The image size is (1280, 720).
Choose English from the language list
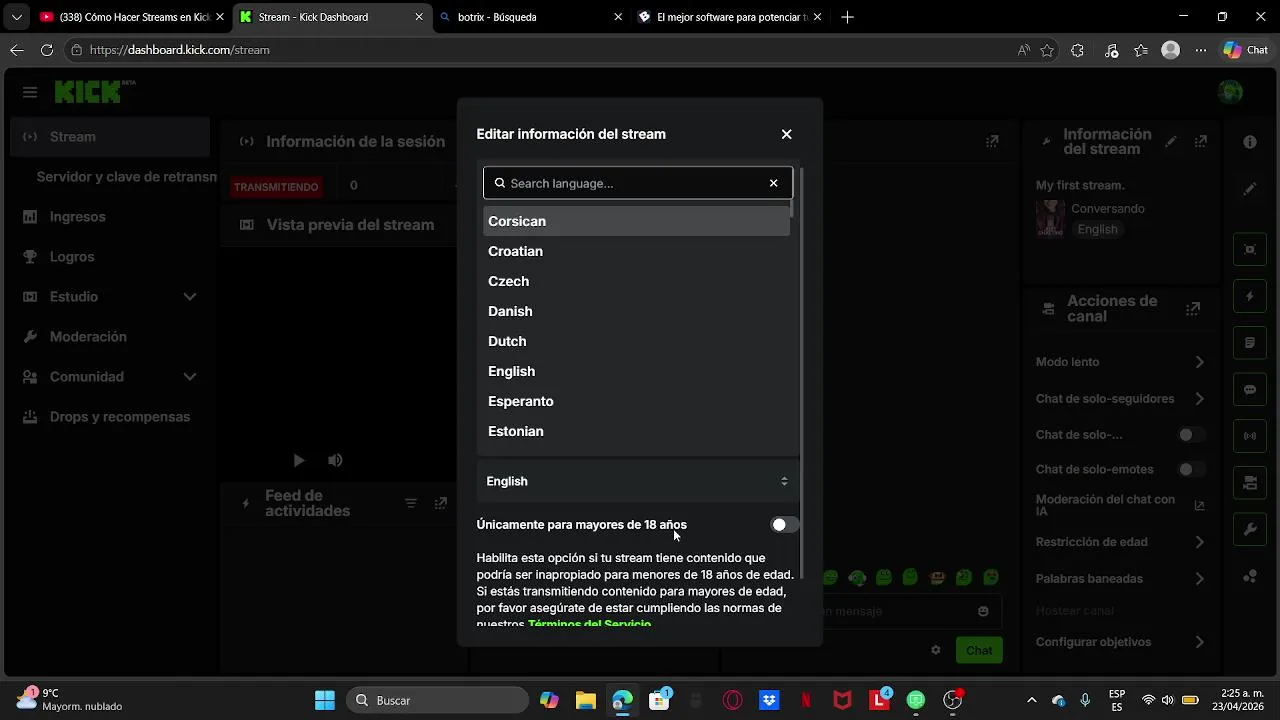click(x=636, y=371)
